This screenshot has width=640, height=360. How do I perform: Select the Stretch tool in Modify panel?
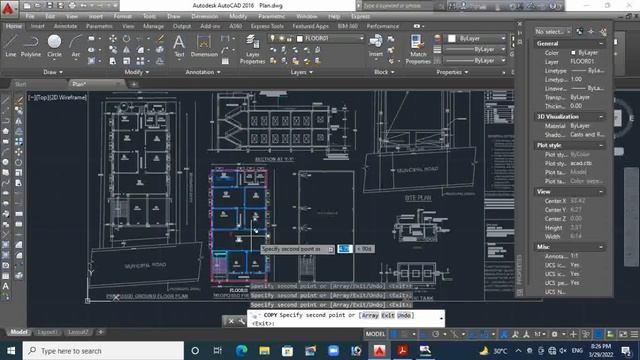pyautogui.click(x=113, y=61)
